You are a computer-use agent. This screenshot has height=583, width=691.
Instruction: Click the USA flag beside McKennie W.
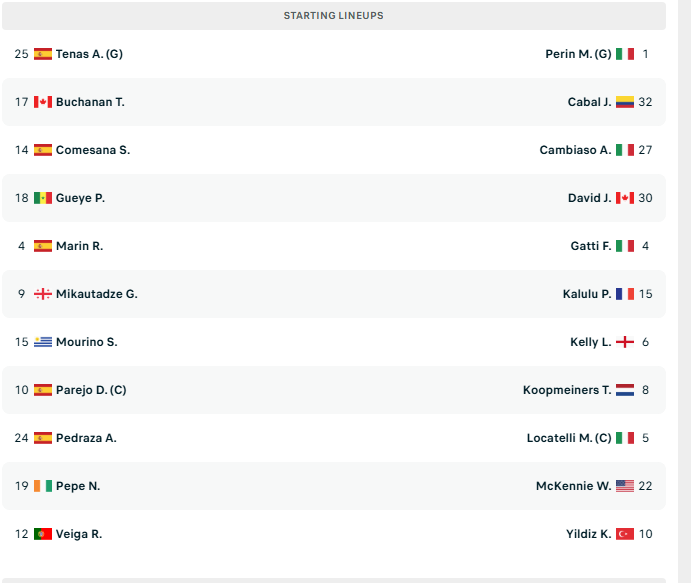pos(625,486)
